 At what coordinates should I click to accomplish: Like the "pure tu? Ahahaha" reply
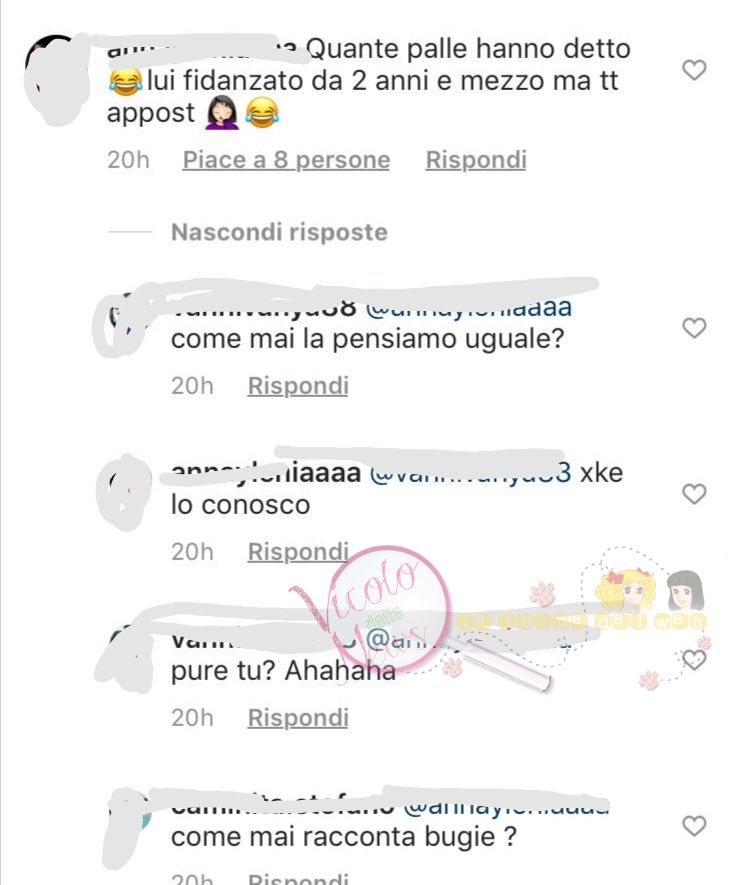tap(694, 659)
